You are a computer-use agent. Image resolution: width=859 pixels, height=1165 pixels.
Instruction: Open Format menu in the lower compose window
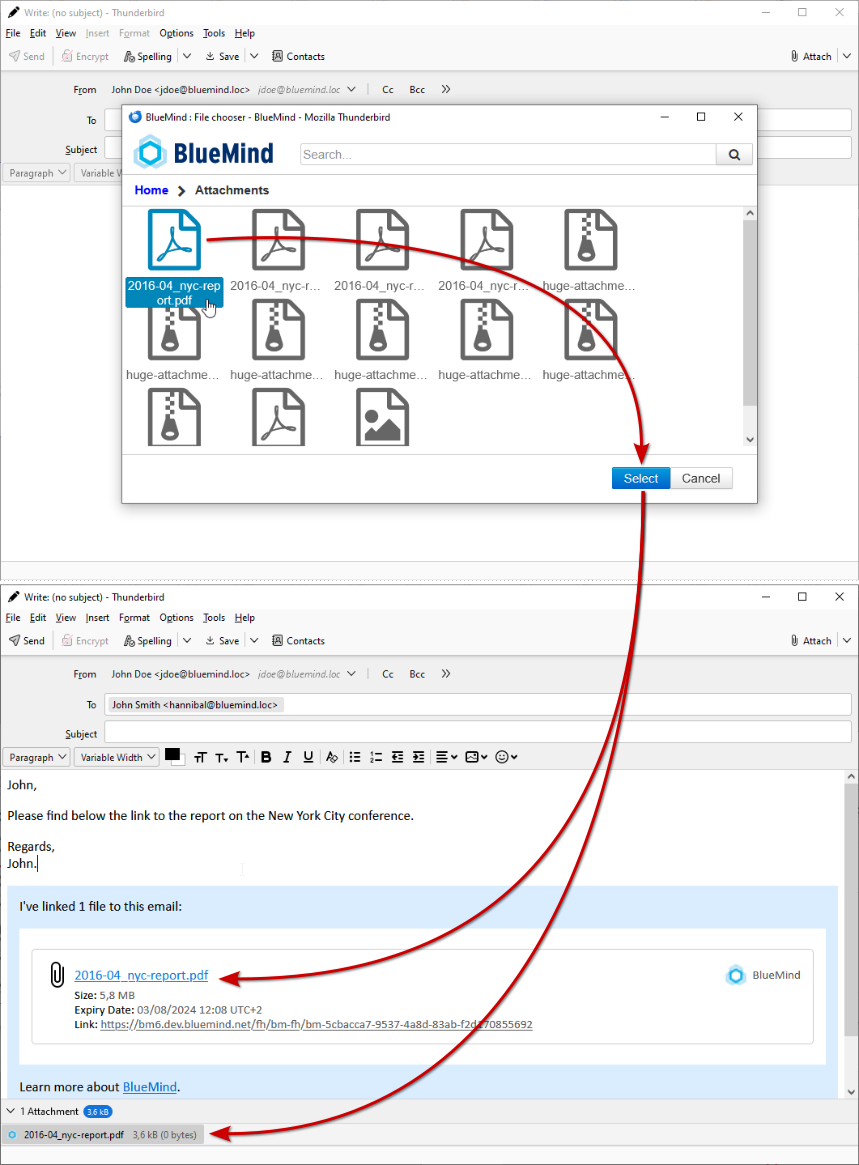[x=134, y=618]
